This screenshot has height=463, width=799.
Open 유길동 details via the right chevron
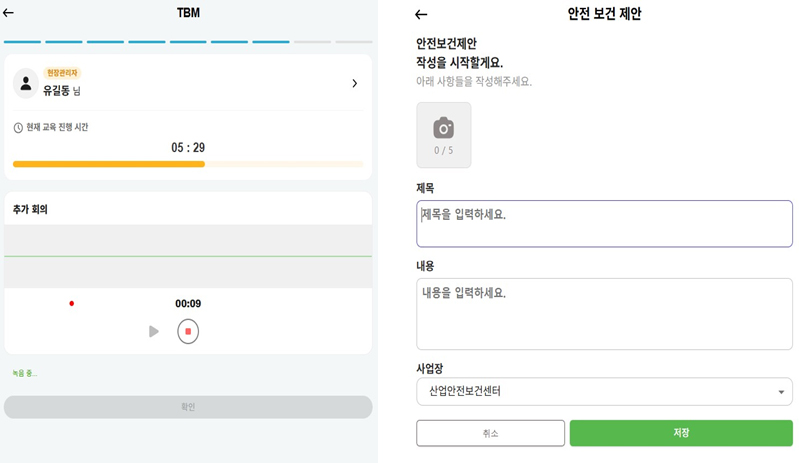pyautogui.click(x=354, y=84)
